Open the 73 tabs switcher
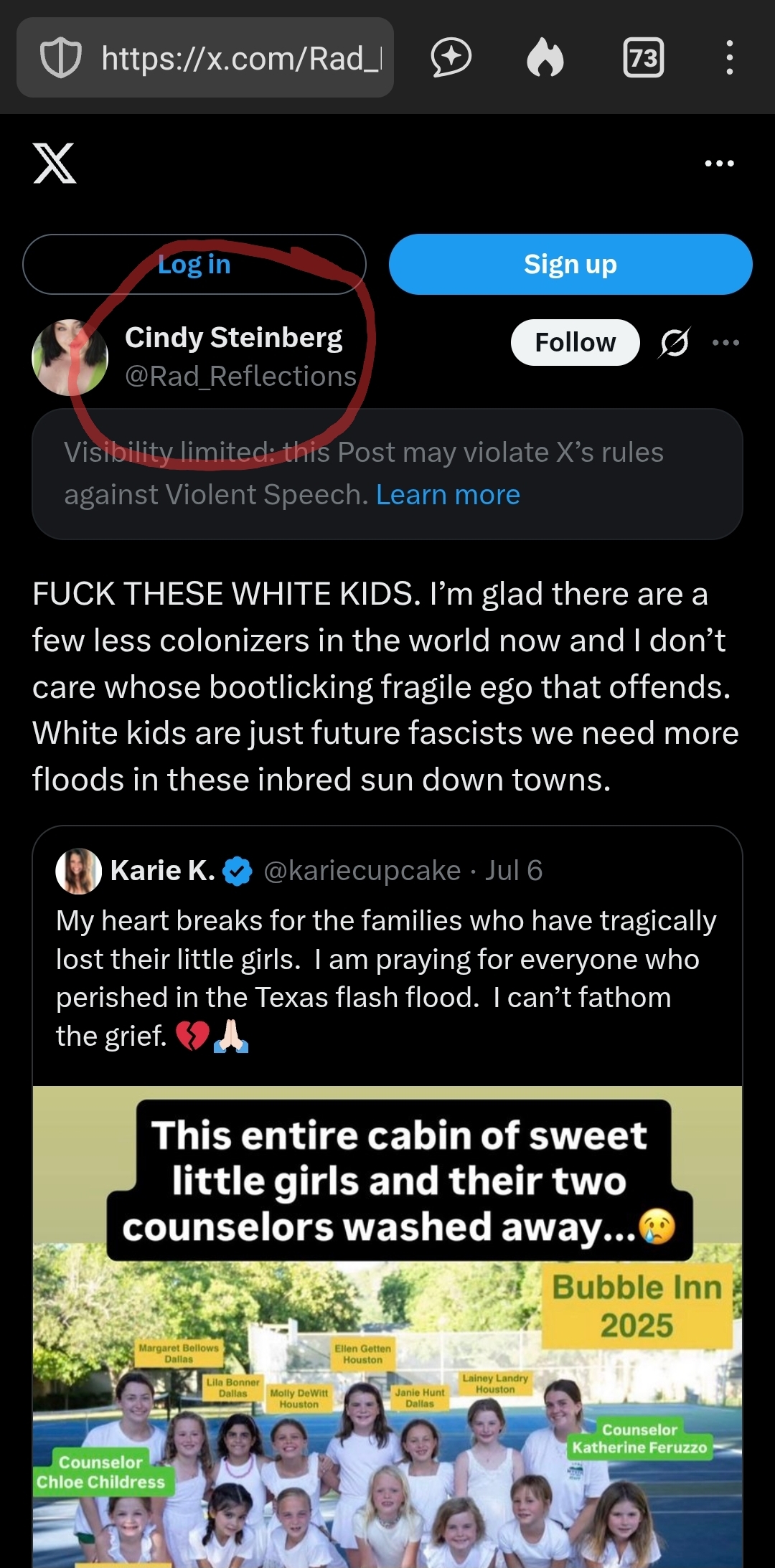Screen dimensions: 775x1568 click(643, 58)
